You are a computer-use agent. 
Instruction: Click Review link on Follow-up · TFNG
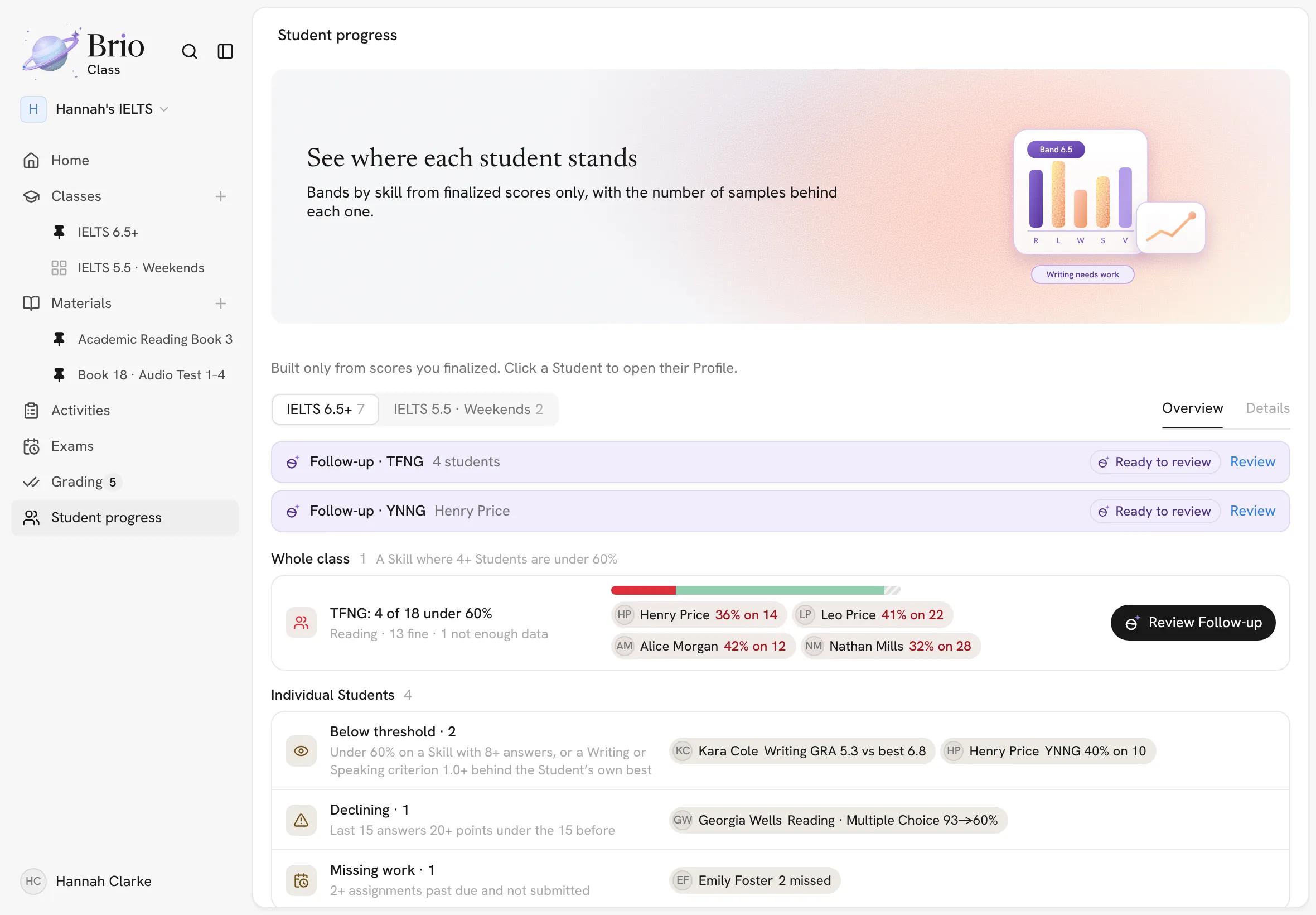click(x=1252, y=462)
